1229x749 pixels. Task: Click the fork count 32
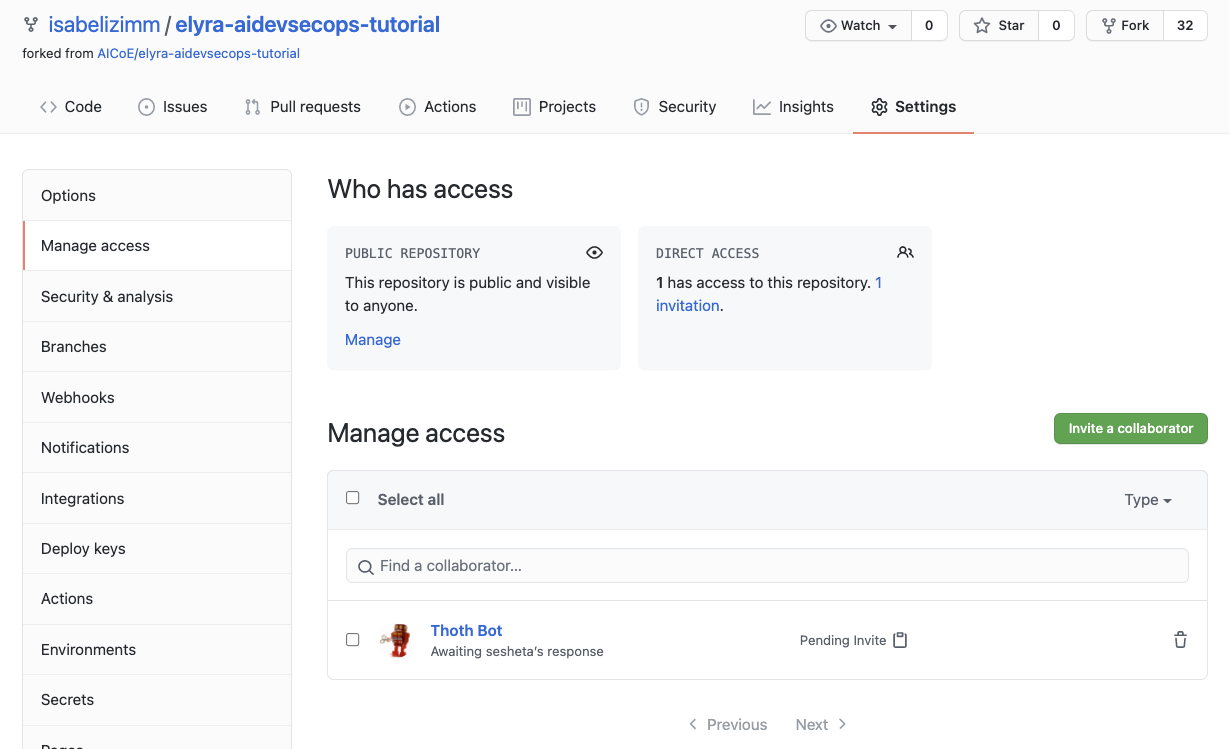[x=1185, y=26]
